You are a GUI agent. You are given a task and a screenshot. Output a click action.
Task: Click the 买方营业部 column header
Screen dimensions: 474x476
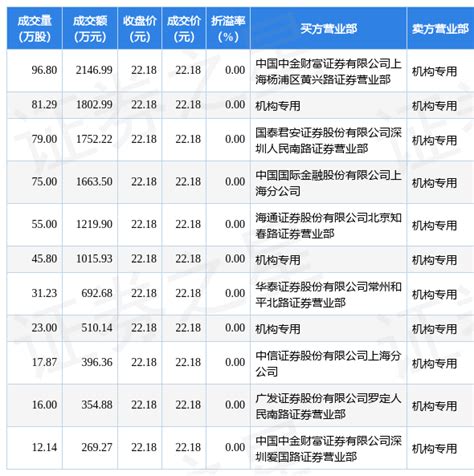[x=328, y=28]
